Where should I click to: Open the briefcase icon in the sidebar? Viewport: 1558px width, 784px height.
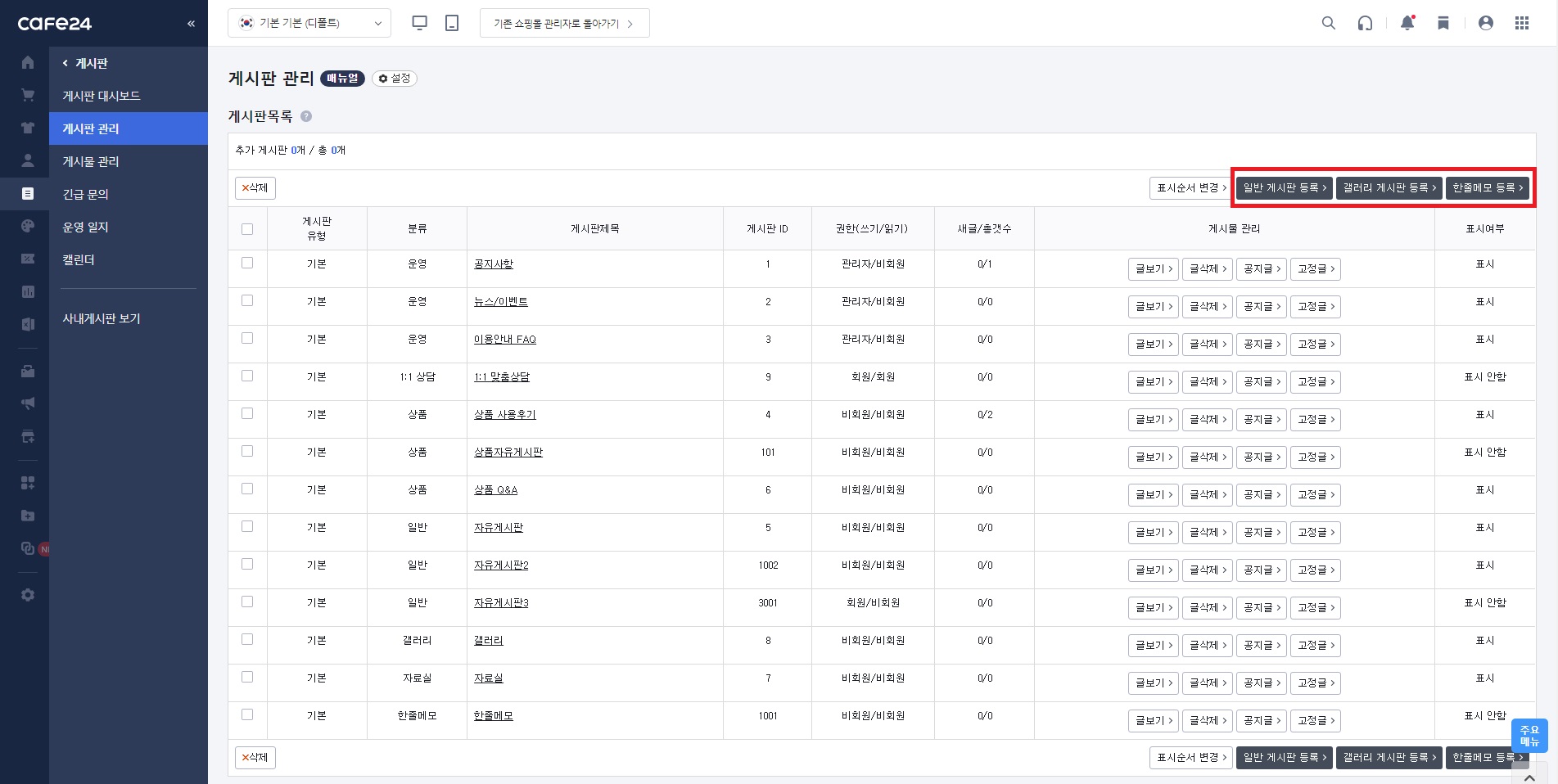(x=28, y=371)
